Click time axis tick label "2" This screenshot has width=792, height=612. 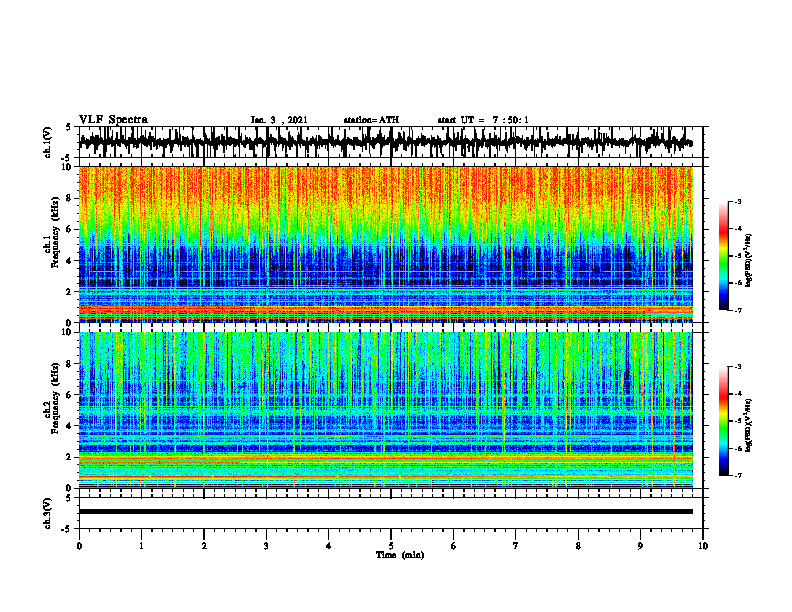click(204, 546)
